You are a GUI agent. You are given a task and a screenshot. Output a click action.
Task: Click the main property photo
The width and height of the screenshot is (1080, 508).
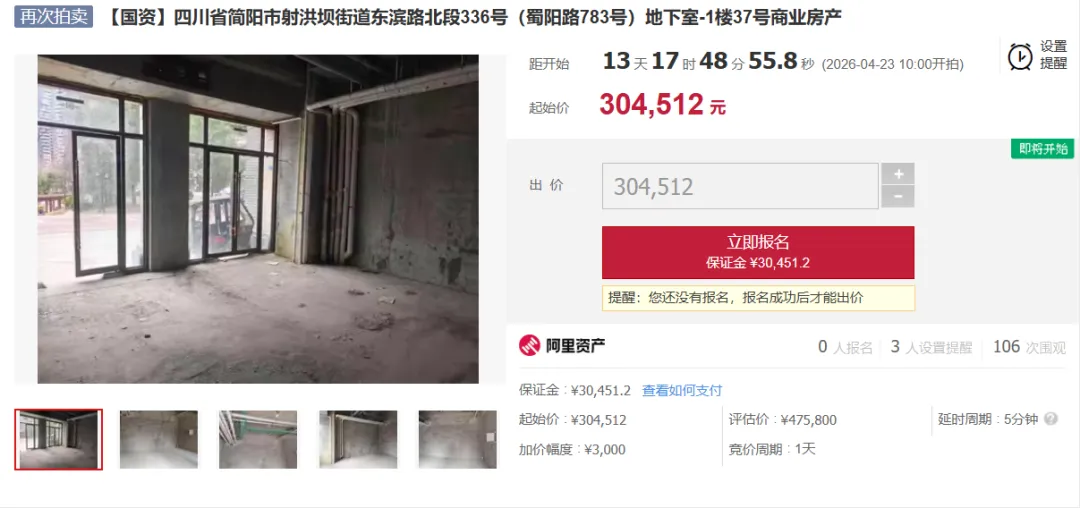point(258,219)
